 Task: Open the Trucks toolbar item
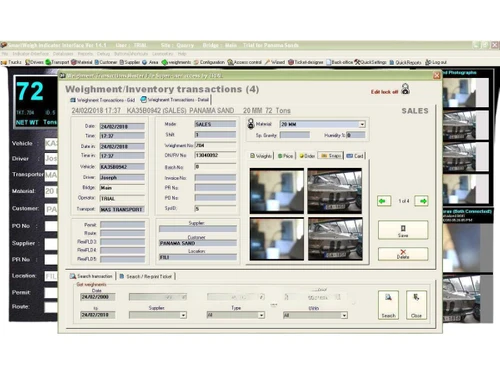[x=12, y=62]
